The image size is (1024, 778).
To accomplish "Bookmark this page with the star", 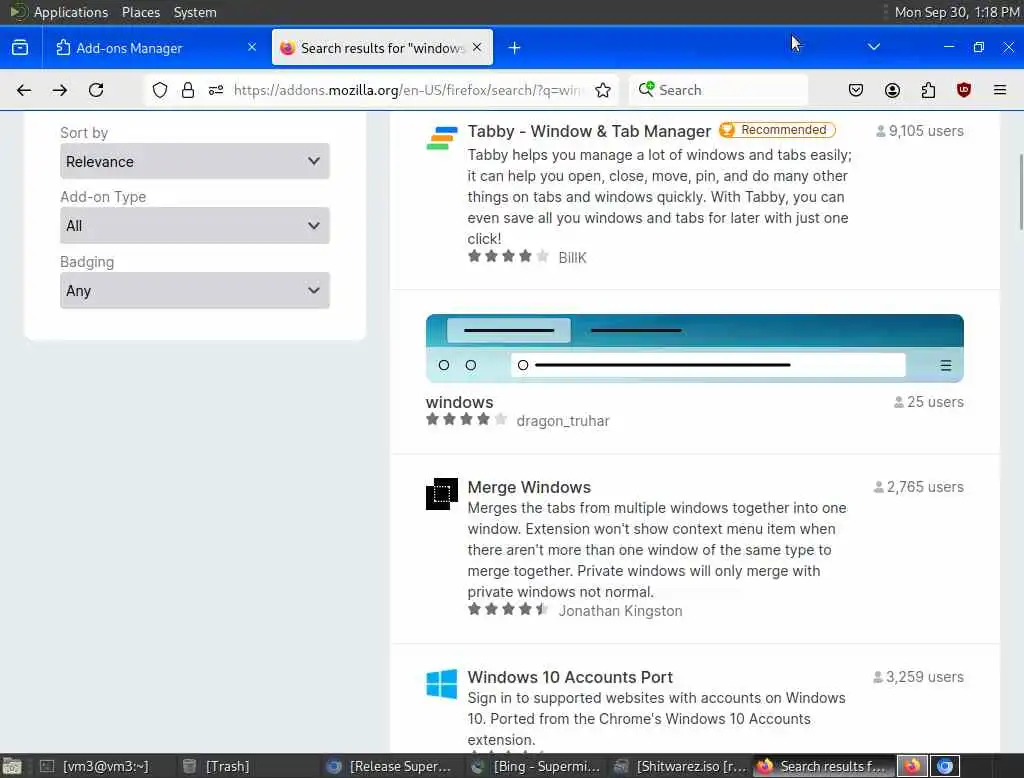I will pyautogui.click(x=603, y=90).
